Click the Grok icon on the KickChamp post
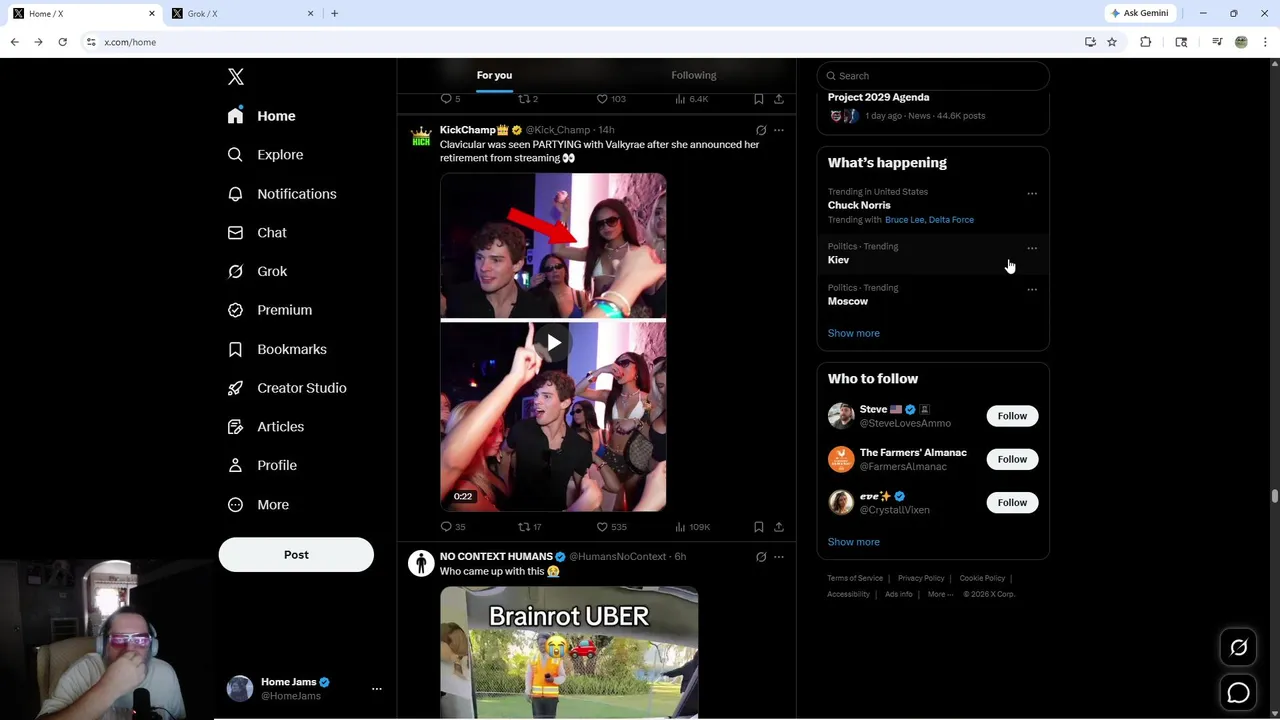 761,130
